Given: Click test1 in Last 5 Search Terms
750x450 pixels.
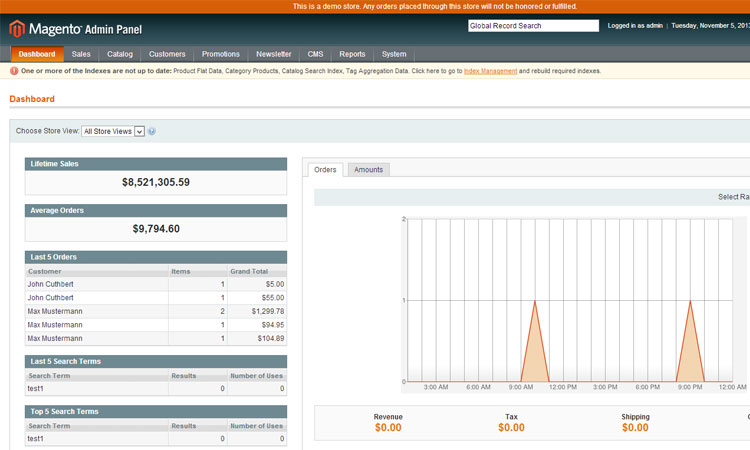Looking at the screenshot, I should tap(35, 388).
